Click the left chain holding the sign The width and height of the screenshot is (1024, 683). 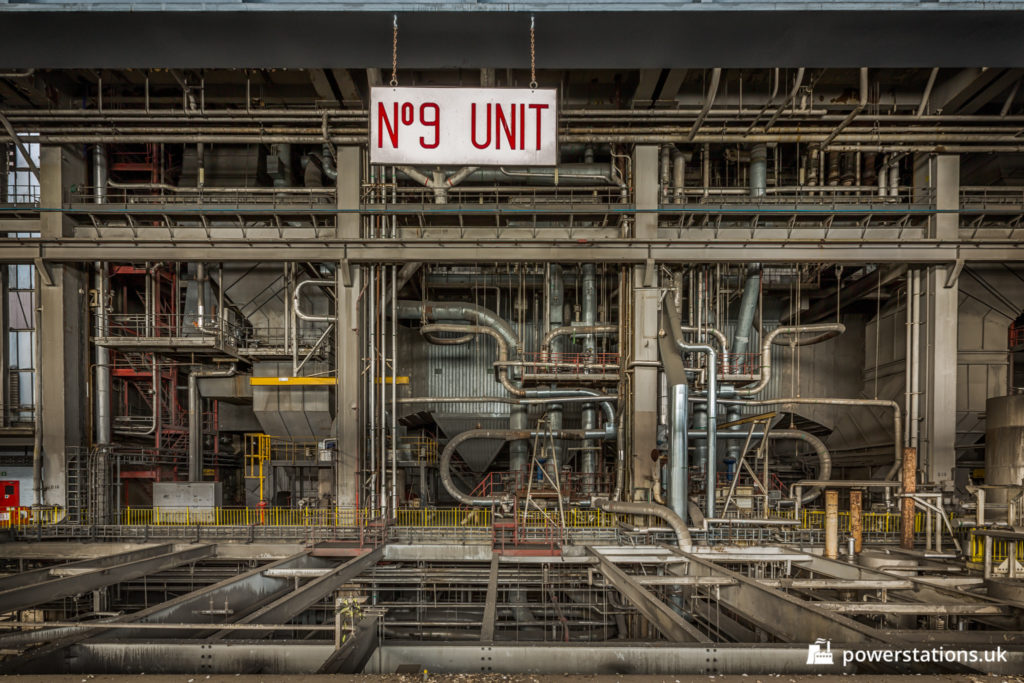[394, 52]
